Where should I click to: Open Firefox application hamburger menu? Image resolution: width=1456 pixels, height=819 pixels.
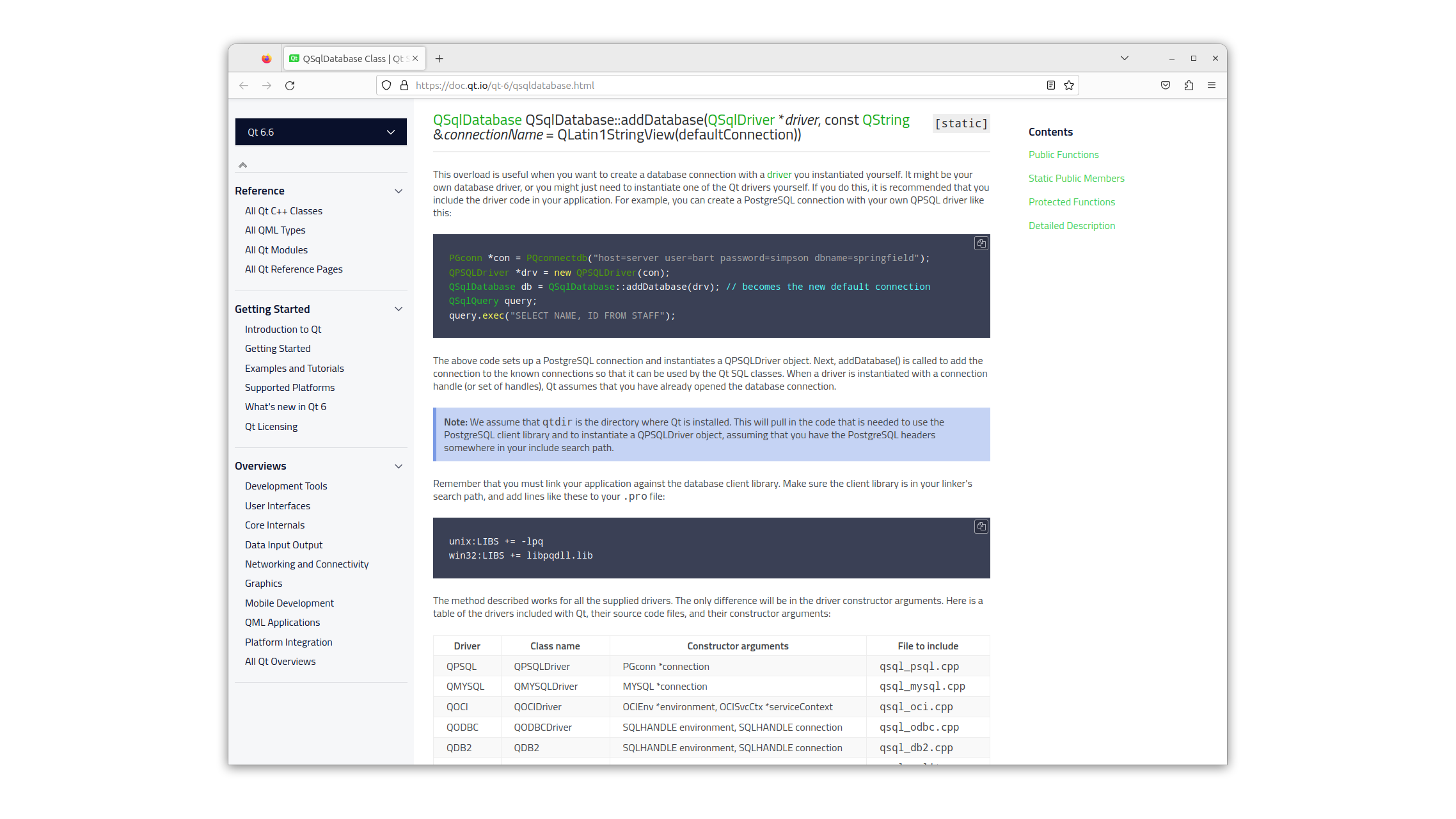(1212, 85)
